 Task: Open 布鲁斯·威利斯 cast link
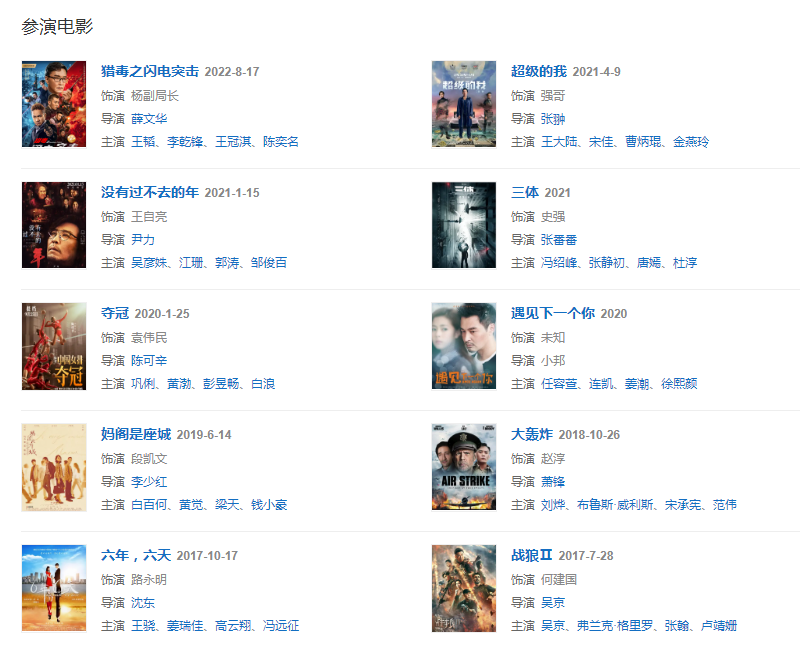(615, 505)
